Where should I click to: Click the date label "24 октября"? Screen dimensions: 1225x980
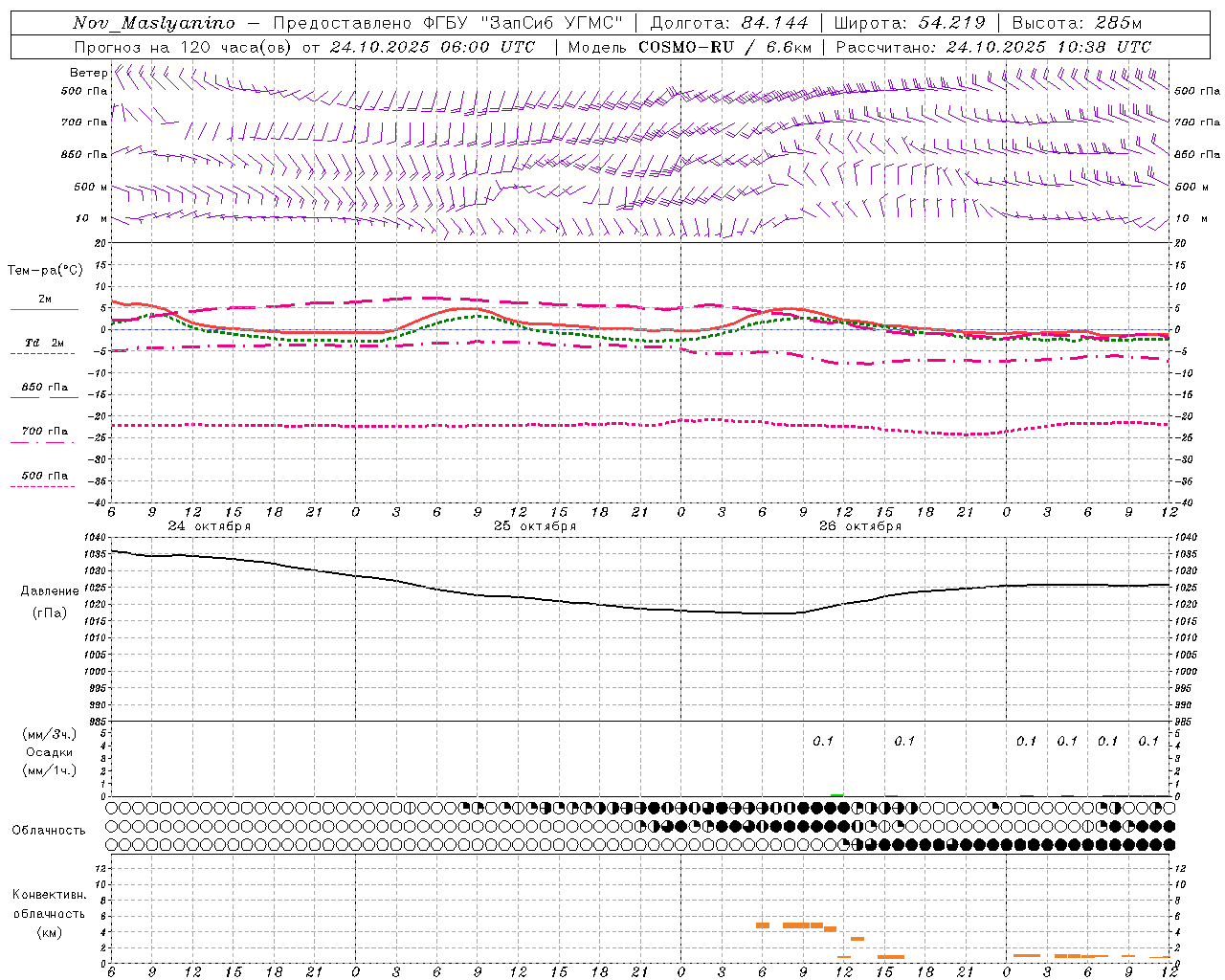[x=210, y=526]
